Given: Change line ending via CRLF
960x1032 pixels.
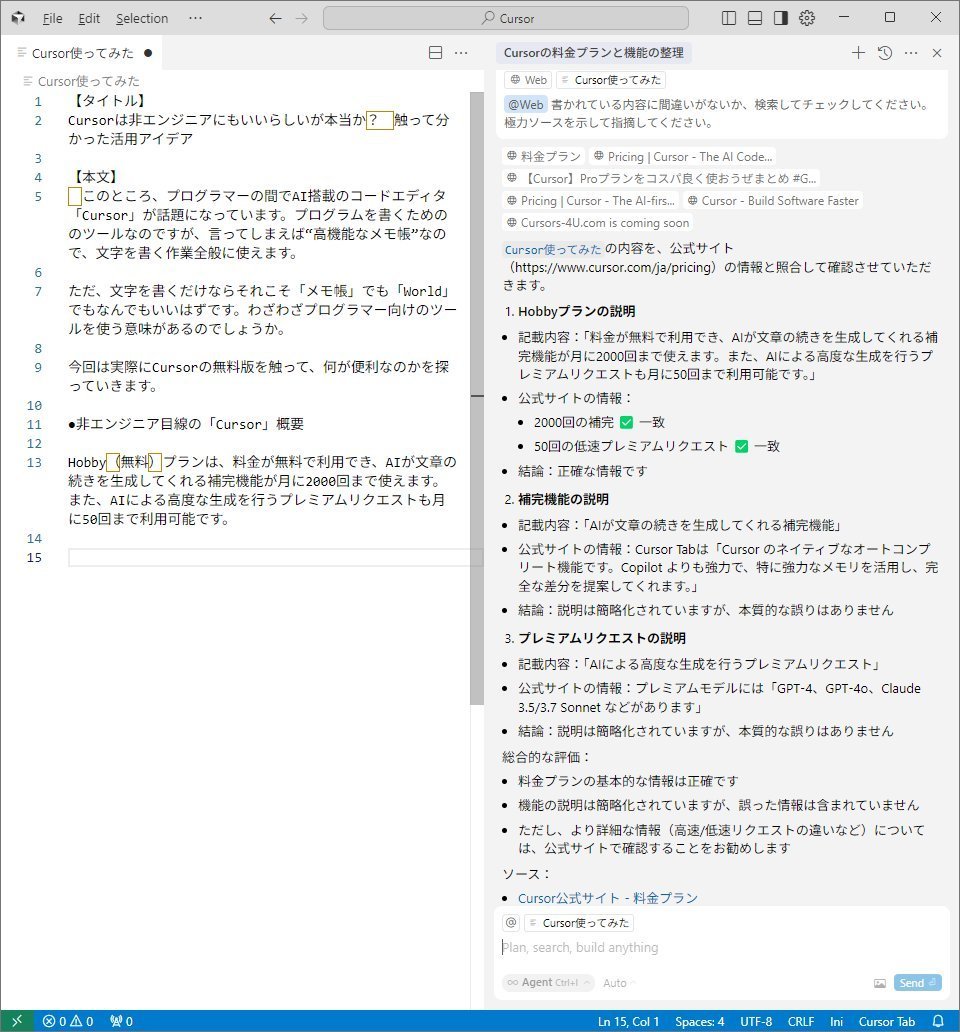Looking at the screenshot, I should [801, 1021].
